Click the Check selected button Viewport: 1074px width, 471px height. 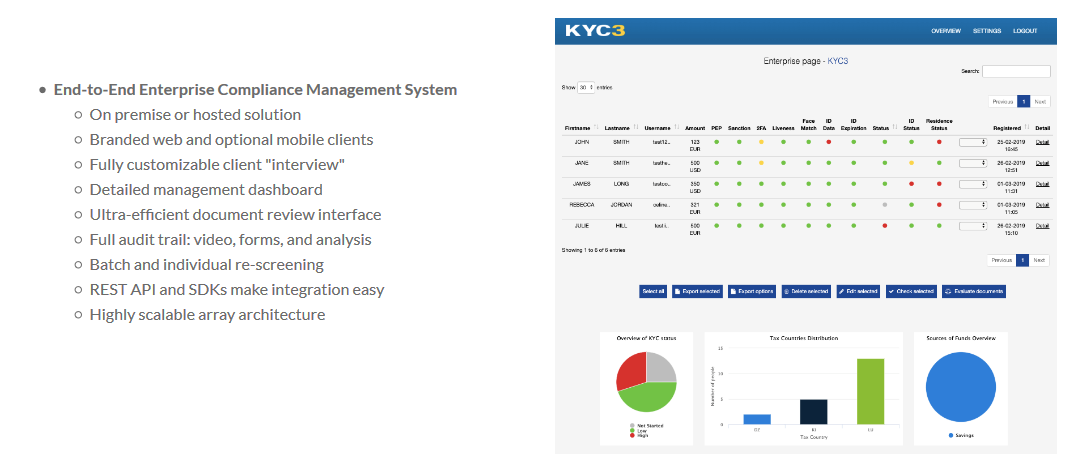click(911, 292)
